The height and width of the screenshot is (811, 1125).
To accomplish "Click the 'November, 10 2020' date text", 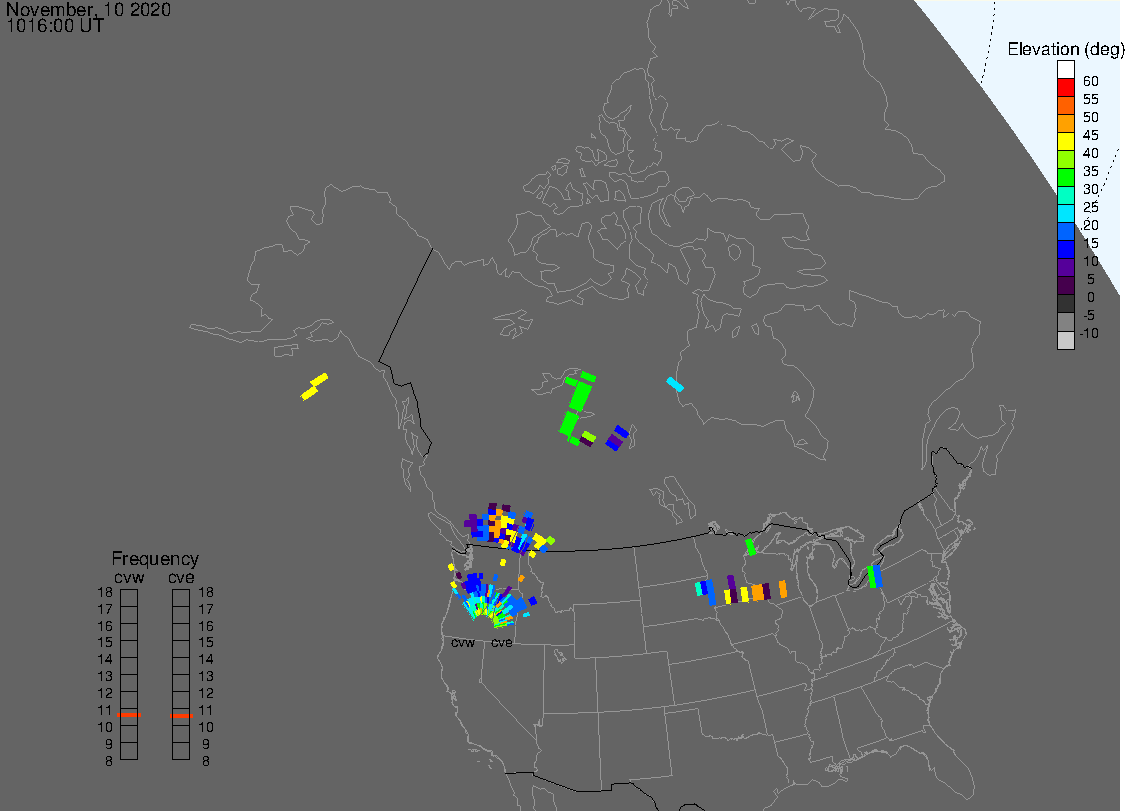I will [x=88, y=9].
